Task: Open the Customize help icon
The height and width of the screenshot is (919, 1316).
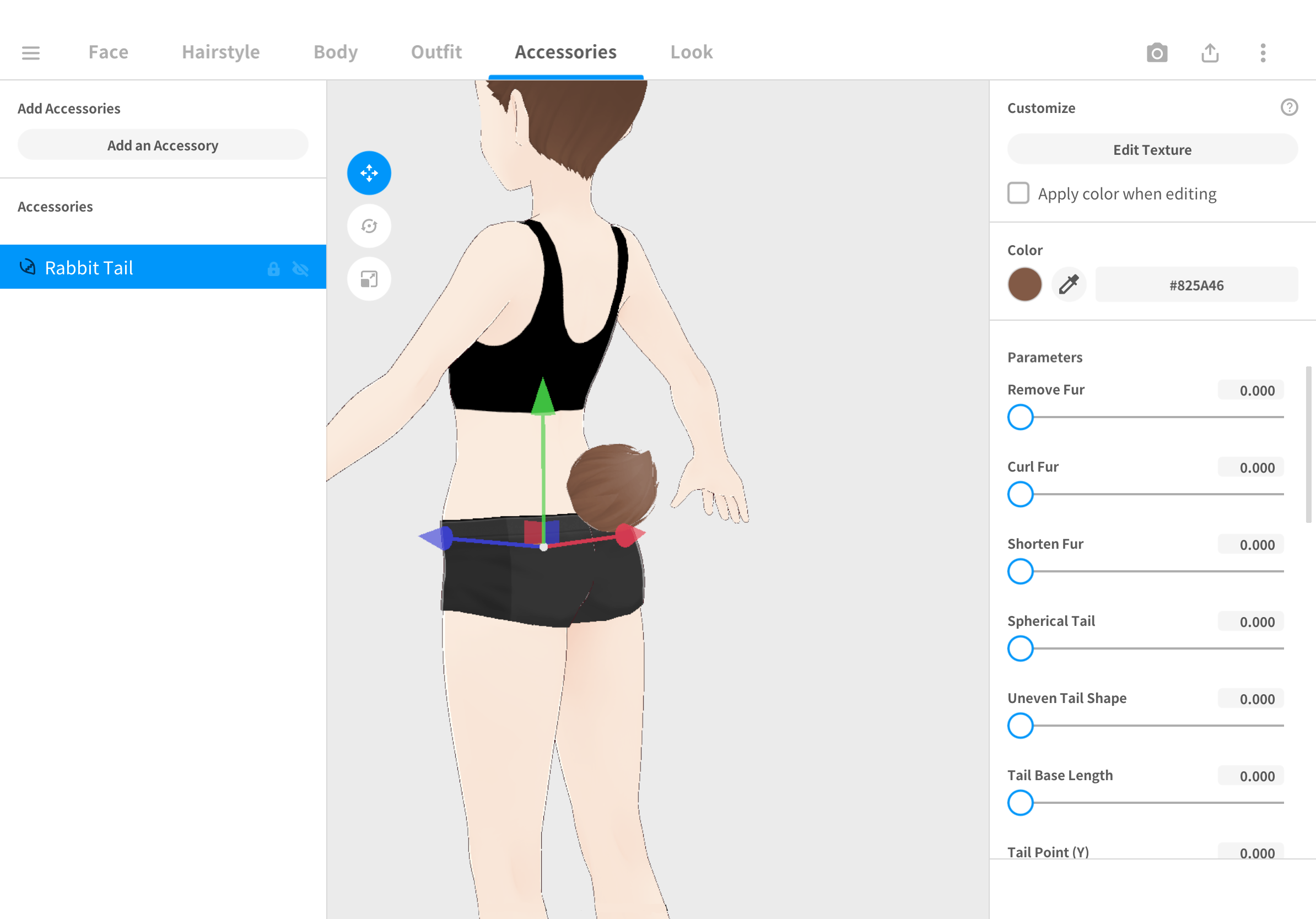Action: [x=1289, y=107]
